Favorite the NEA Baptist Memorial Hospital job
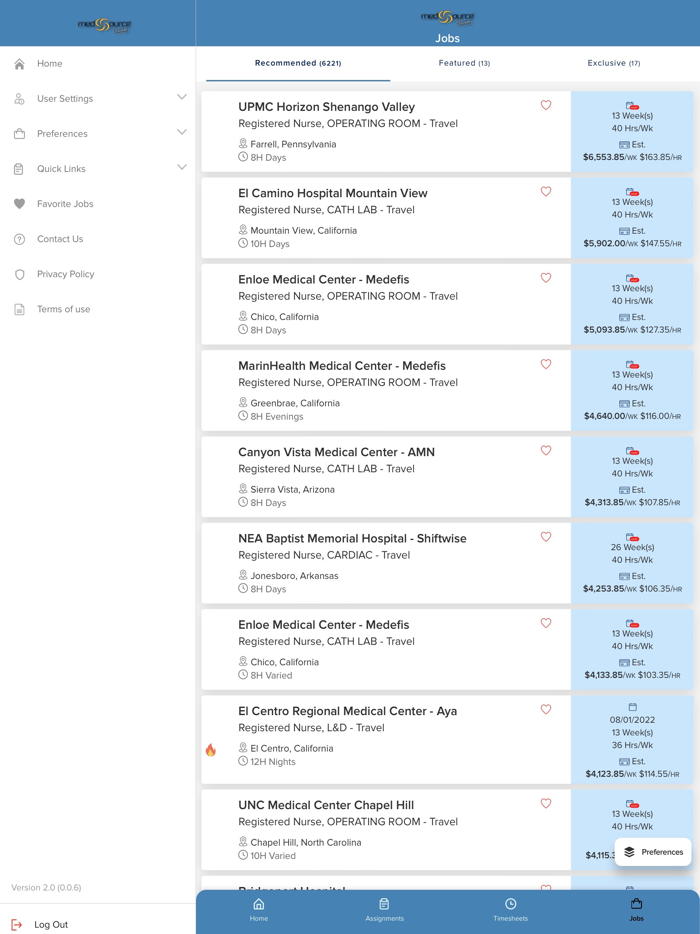Screen dimensions: 700x934 coord(546,537)
